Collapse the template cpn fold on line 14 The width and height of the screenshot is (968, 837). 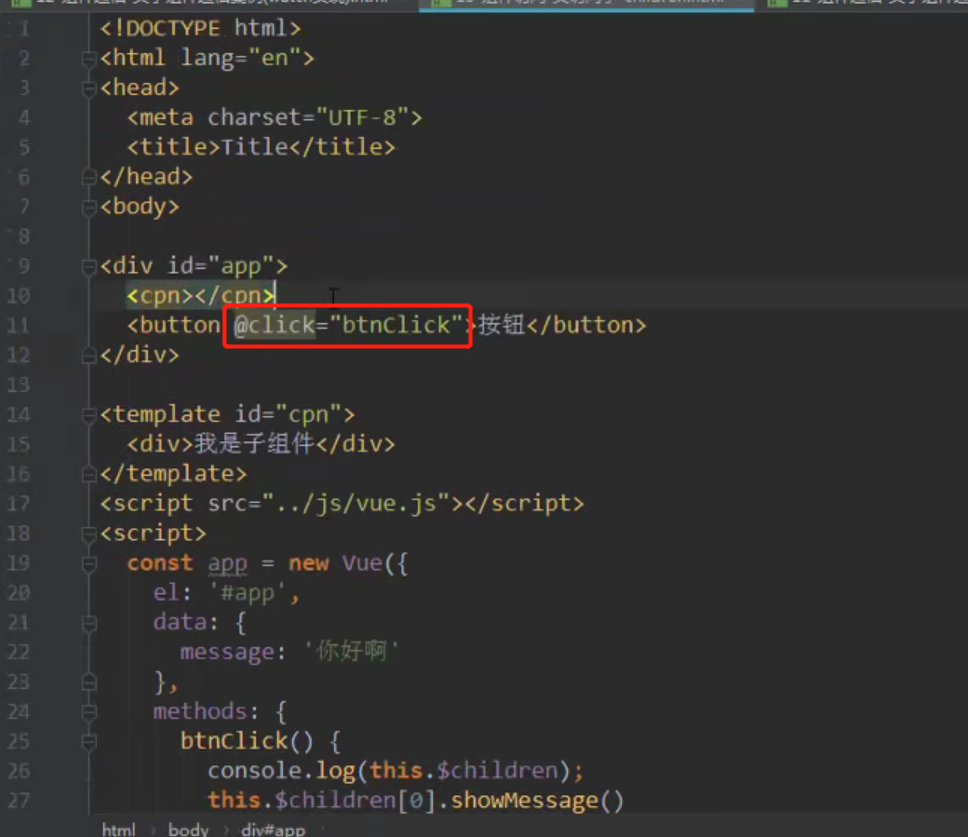pos(88,415)
